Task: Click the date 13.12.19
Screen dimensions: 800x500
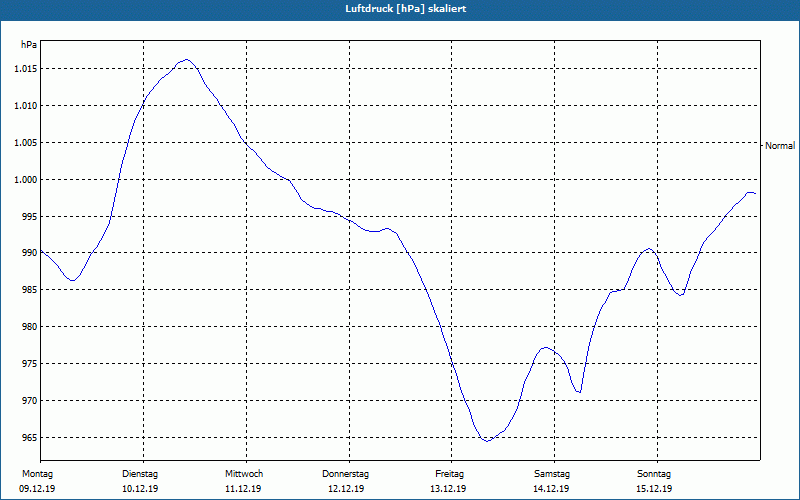Action: tap(448, 489)
